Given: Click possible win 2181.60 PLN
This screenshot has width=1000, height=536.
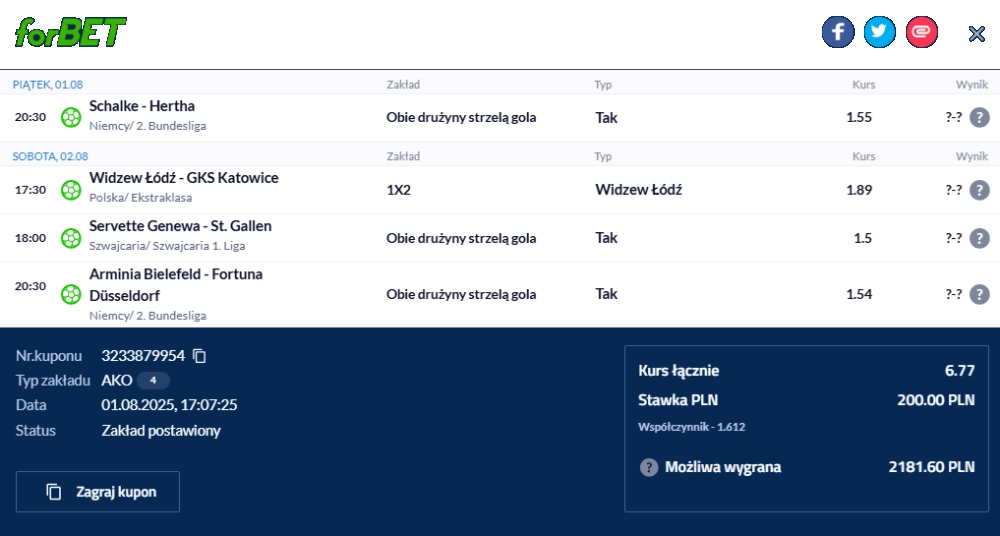Looking at the screenshot, I should [932, 467].
